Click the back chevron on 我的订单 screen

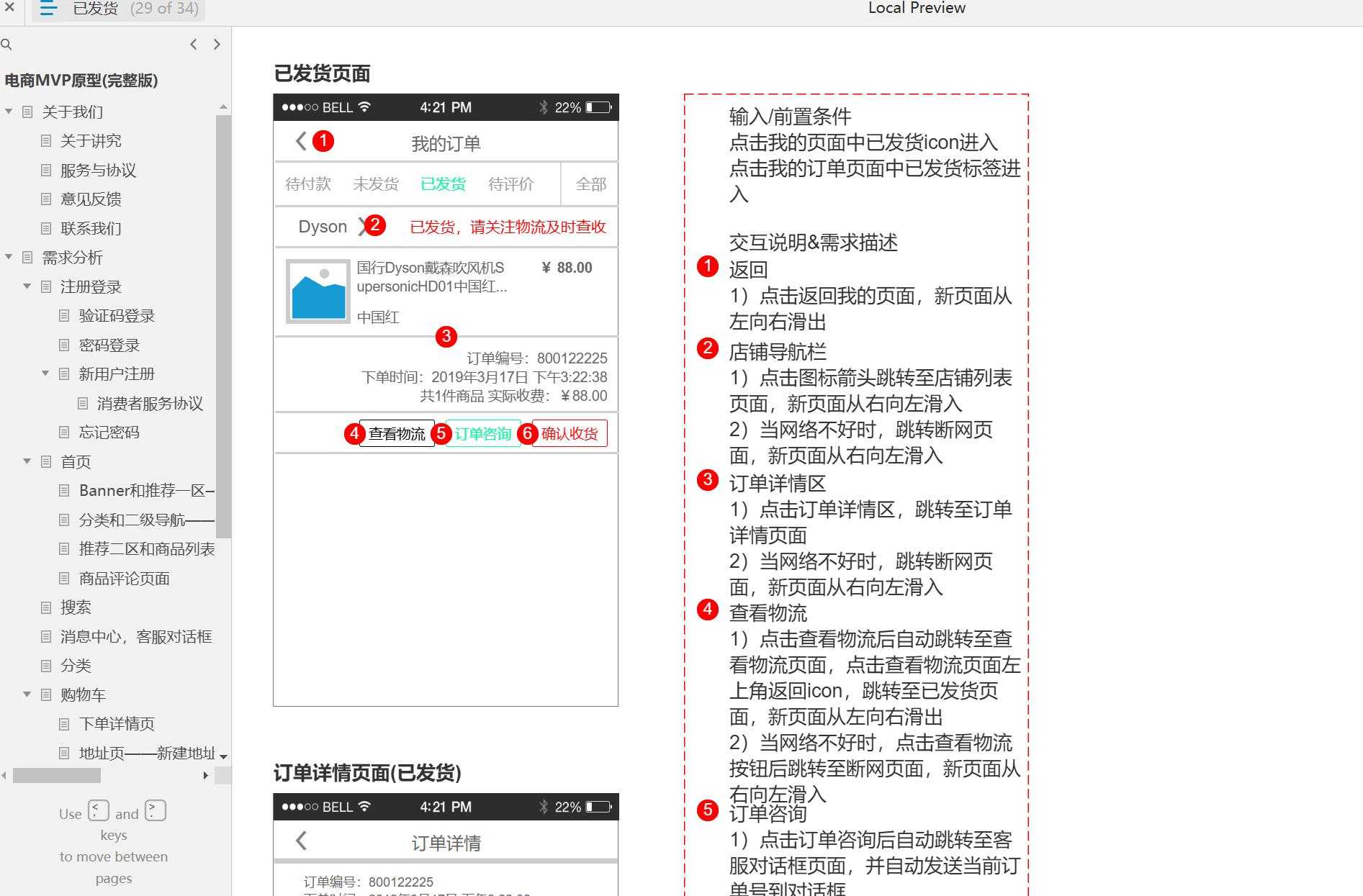pos(300,142)
